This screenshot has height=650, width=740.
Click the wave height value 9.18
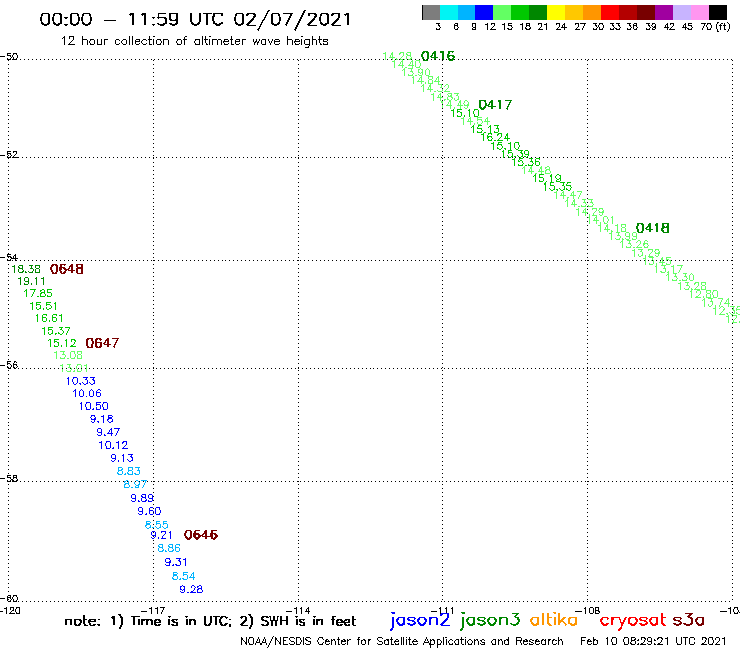tap(101, 419)
